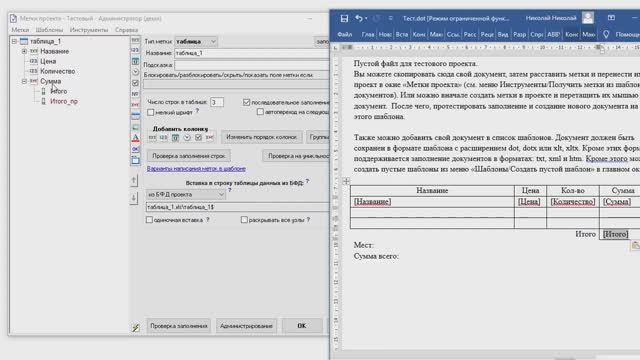Click the Проверка заполнения button at bottom
Screen dimensions: 640x360
[179, 326]
